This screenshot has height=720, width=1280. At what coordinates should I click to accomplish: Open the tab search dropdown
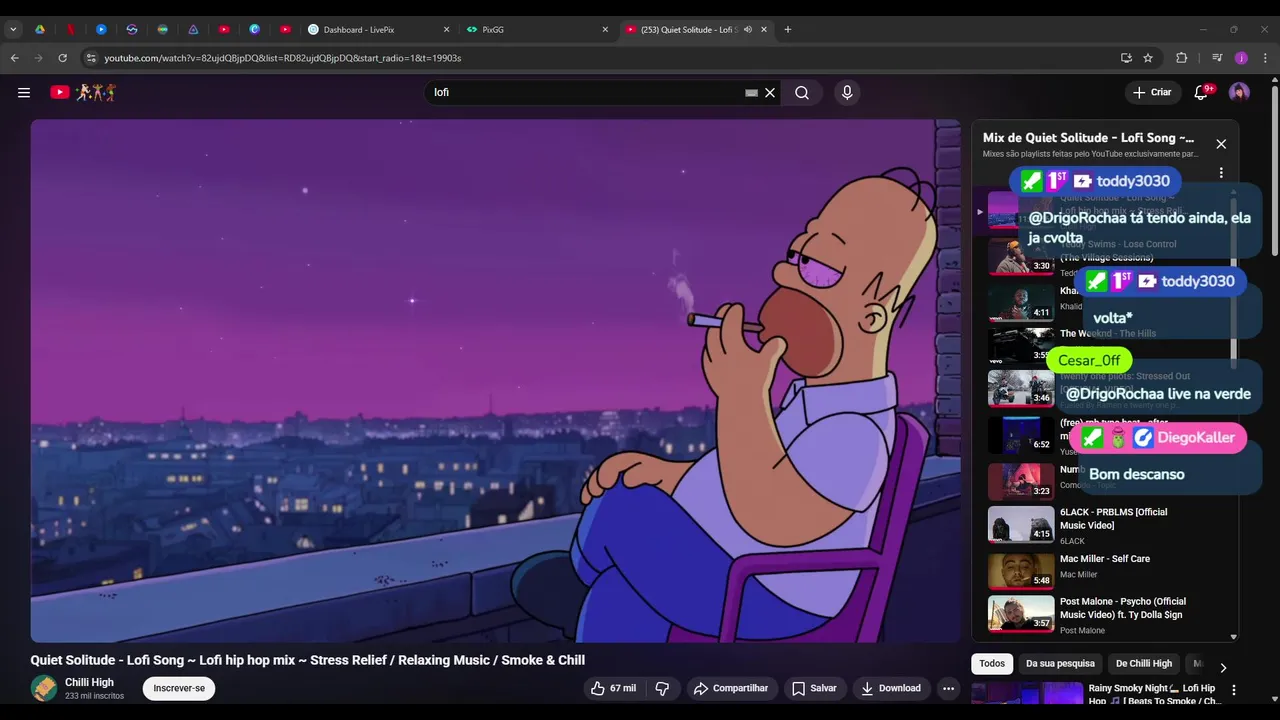coord(13,29)
